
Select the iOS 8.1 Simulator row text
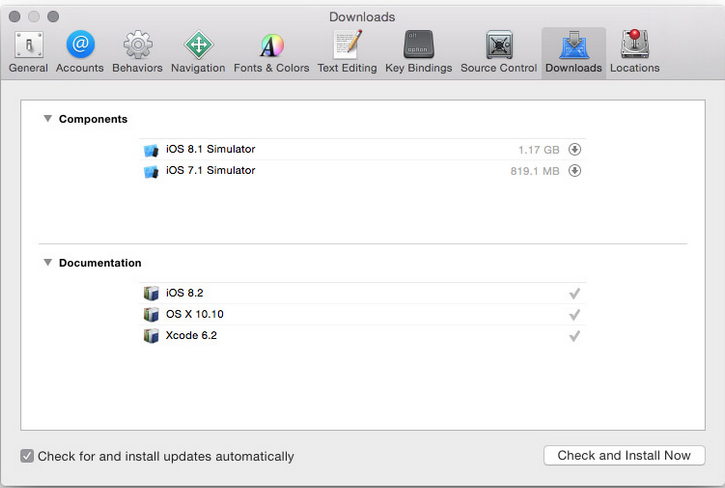(x=210, y=149)
